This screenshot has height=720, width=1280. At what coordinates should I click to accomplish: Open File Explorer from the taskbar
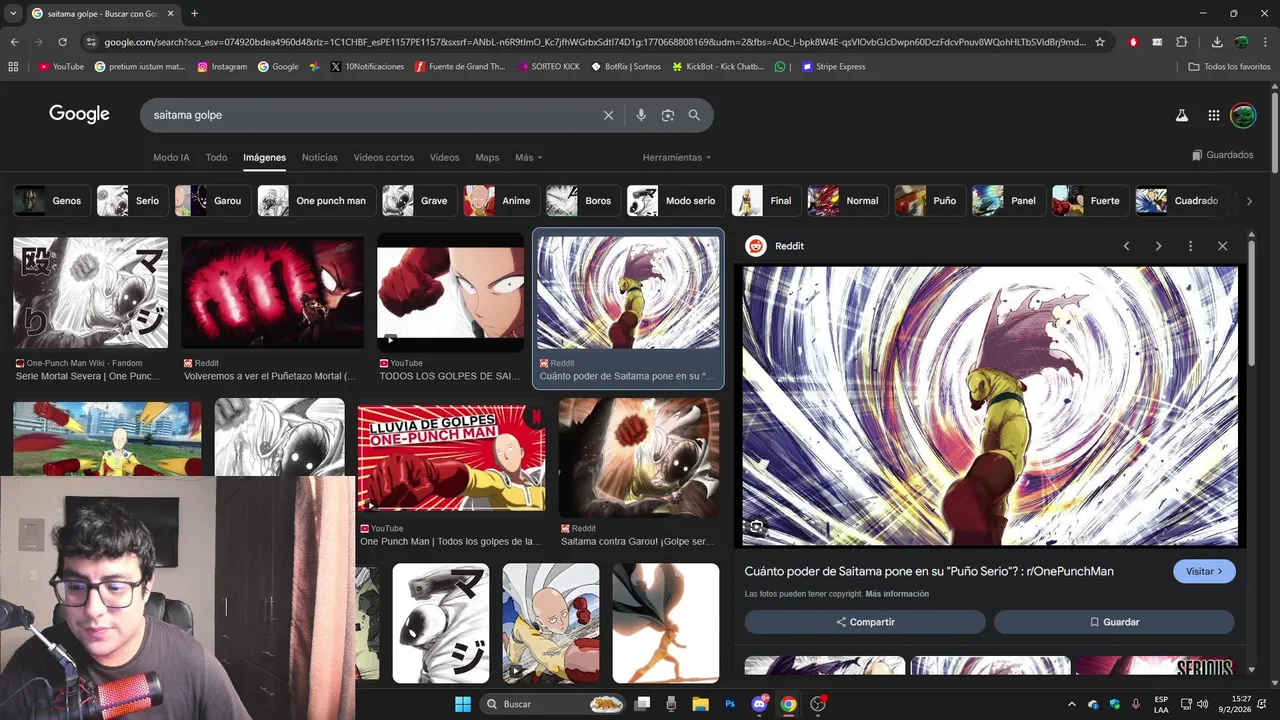point(701,704)
